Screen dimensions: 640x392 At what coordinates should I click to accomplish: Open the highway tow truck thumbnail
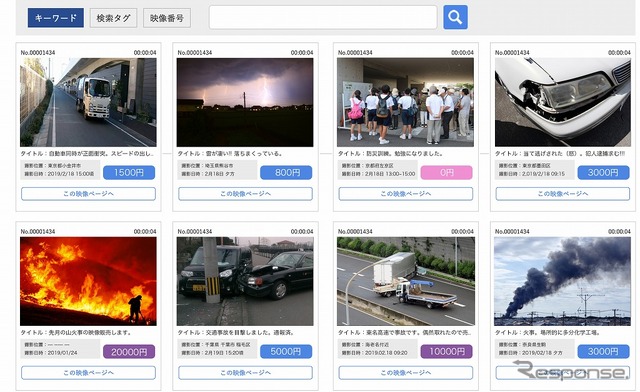pyautogui.click(x=405, y=281)
